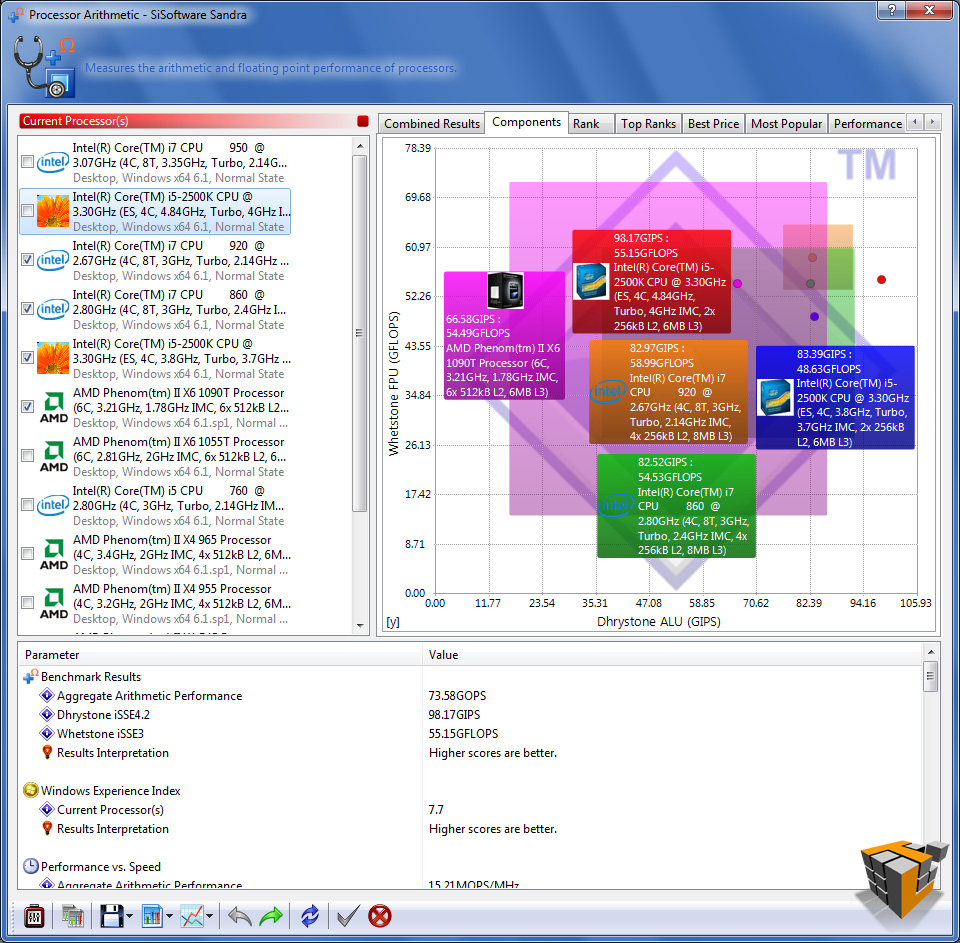Click the [y] axis label under the chart
This screenshot has height=943, width=960.
pos(393,622)
